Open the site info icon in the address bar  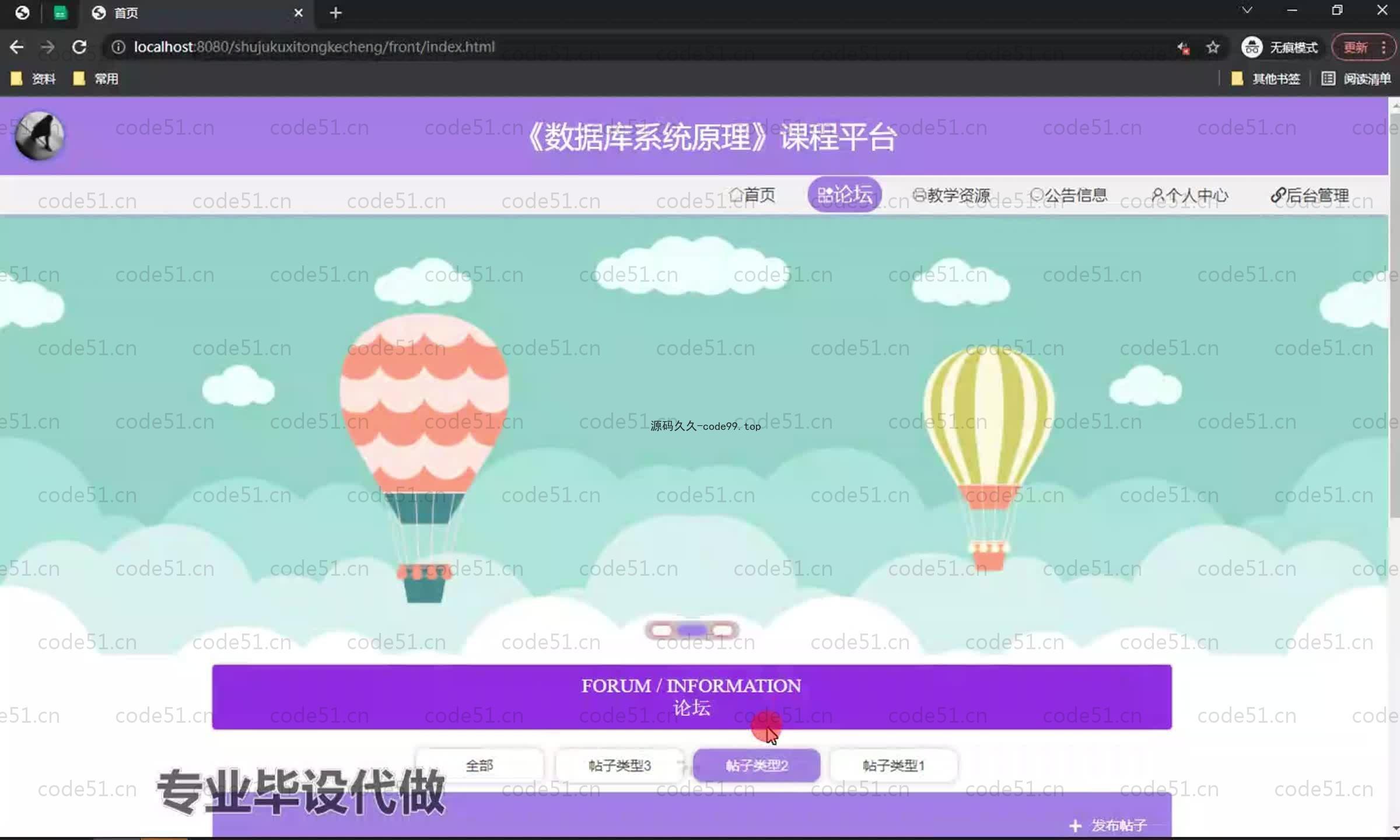[118, 47]
